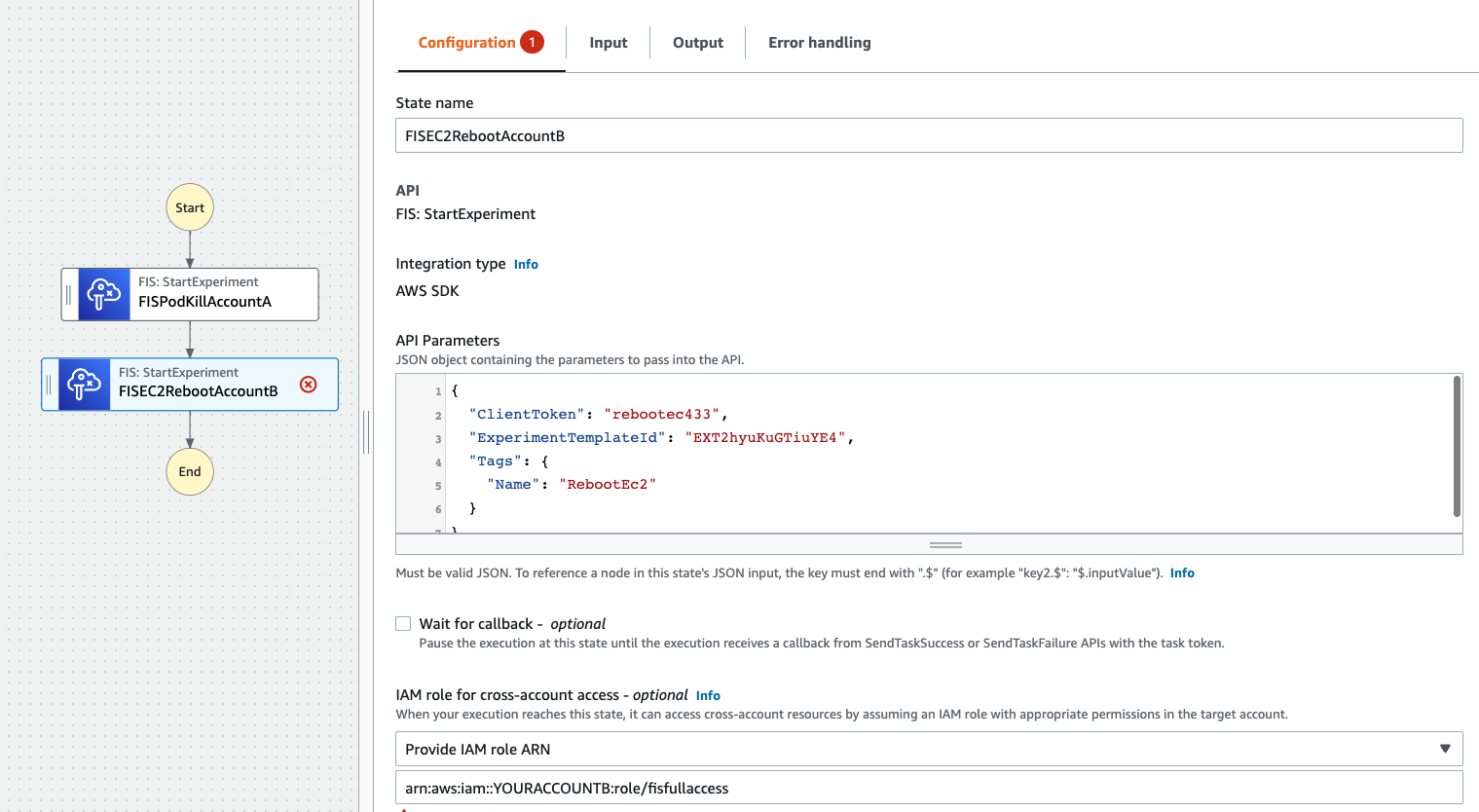Viewport: 1479px width, 812px height.
Task: Select the Start node in workflow
Action: coord(190,207)
